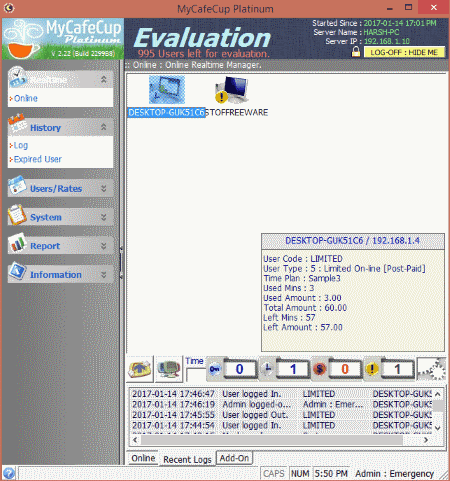Select the LISTOFFREEWARE computer with warning icon

(x=231, y=90)
